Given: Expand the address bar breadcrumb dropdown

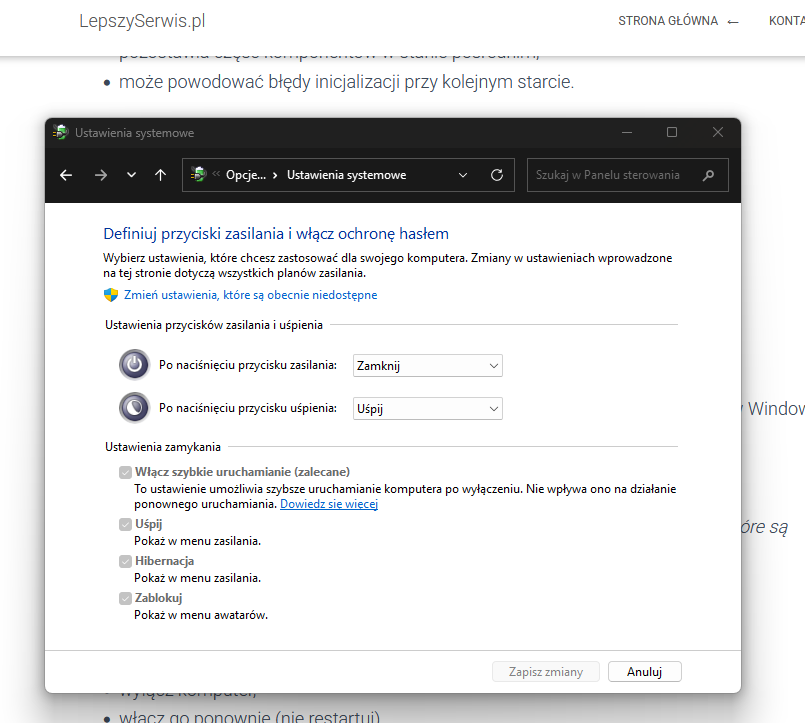Looking at the screenshot, I should [x=462, y=174].
